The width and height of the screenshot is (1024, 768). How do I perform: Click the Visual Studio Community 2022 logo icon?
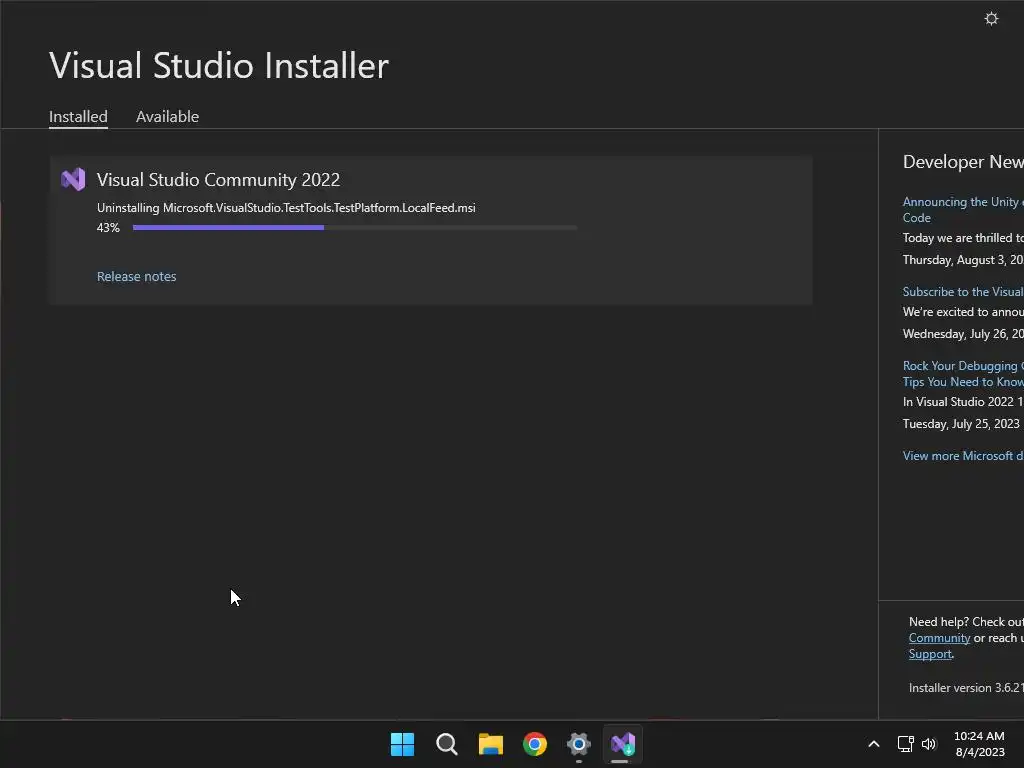click(73, 179)
